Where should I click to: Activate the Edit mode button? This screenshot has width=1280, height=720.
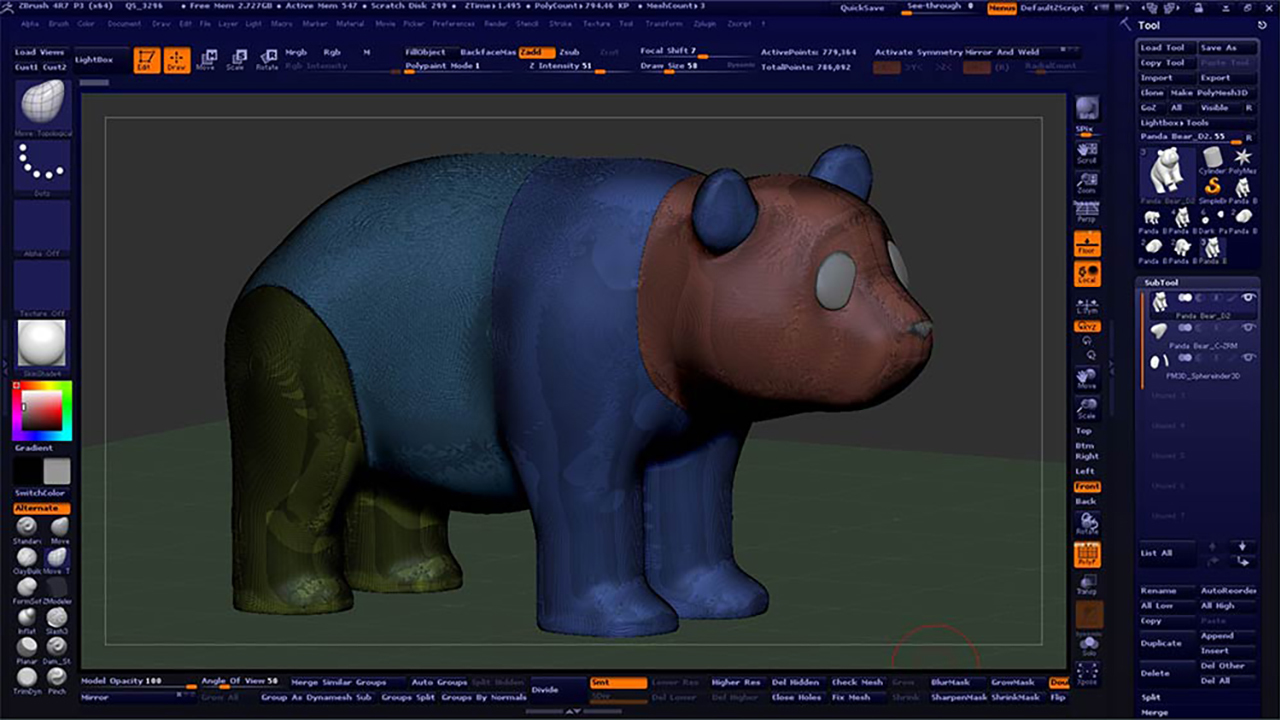pos(147,61)
